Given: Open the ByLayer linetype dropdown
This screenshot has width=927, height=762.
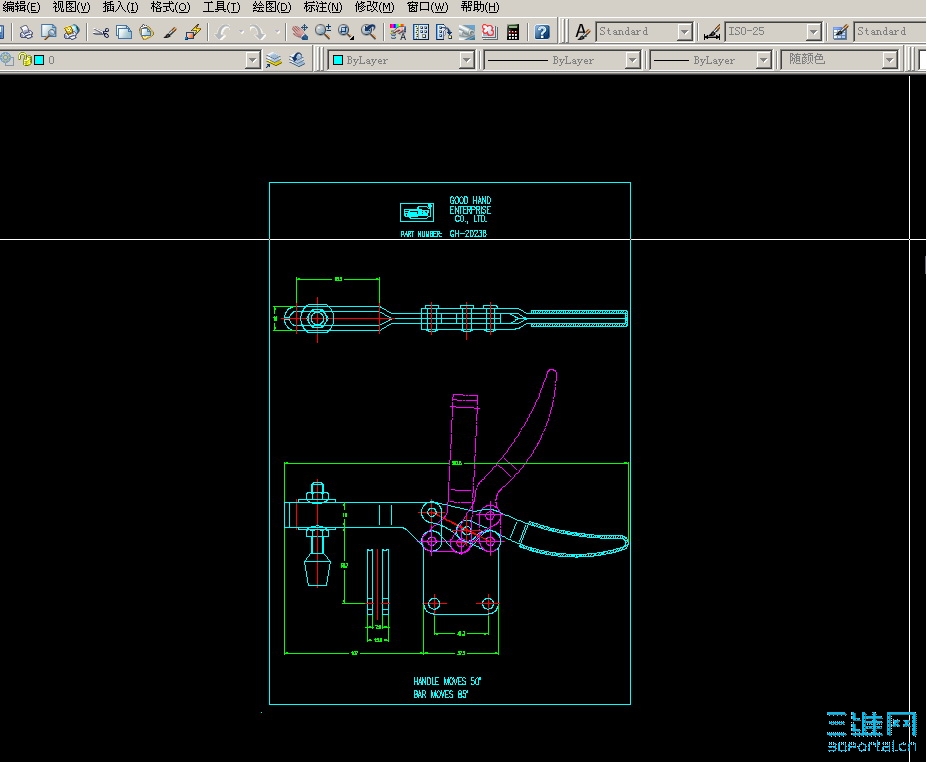Looking at the screenshot, I should pos(633,60).
